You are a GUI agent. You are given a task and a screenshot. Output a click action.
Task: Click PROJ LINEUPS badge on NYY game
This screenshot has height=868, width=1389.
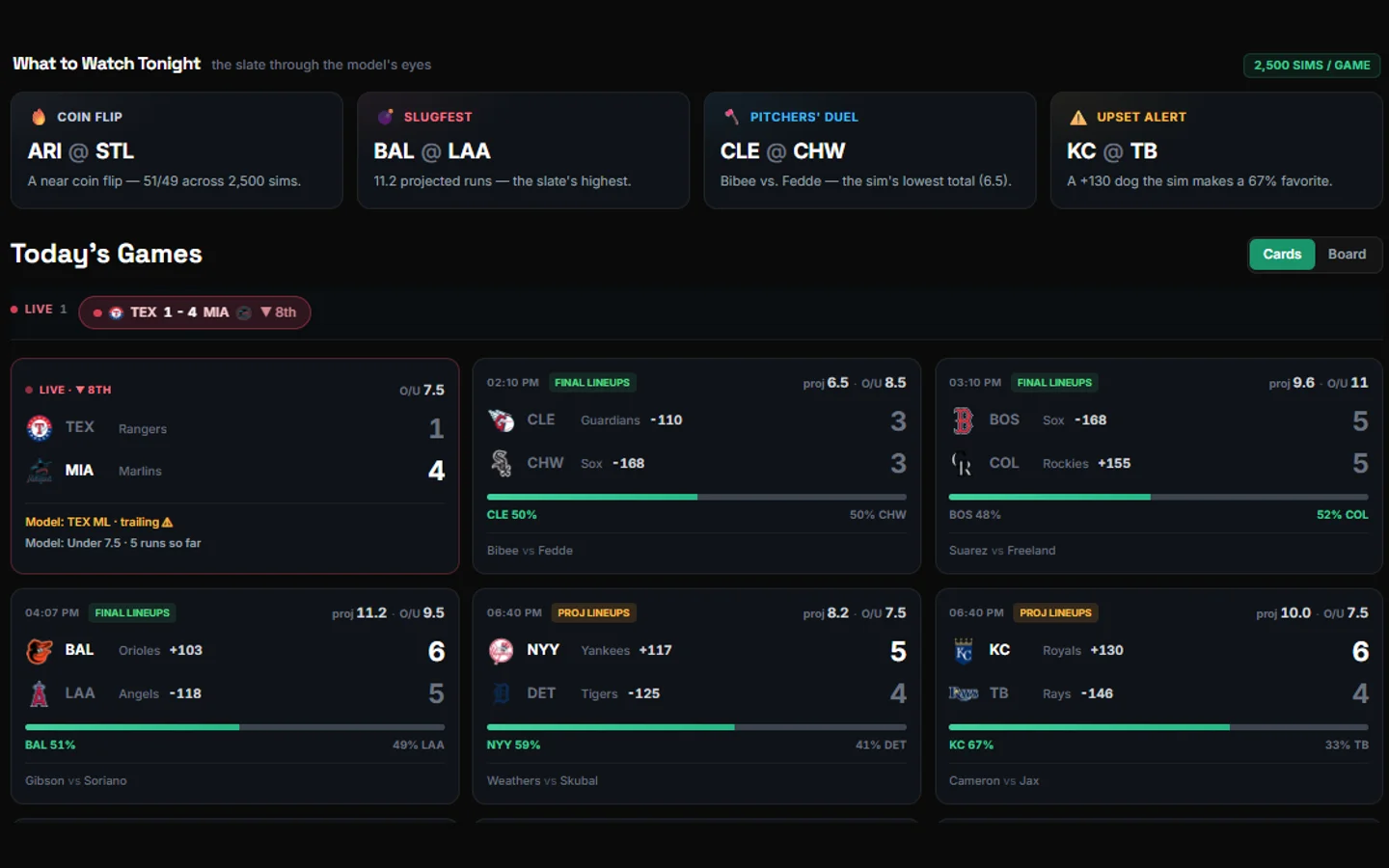coord(593,613)
